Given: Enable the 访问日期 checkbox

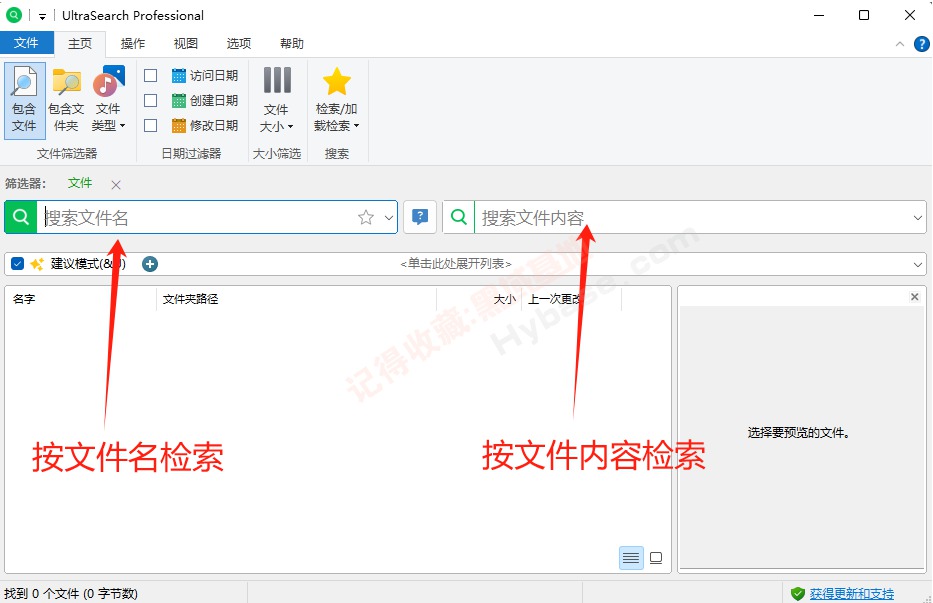Looking at the screenshot, I should pyautogui.click(x=151, y=76).
